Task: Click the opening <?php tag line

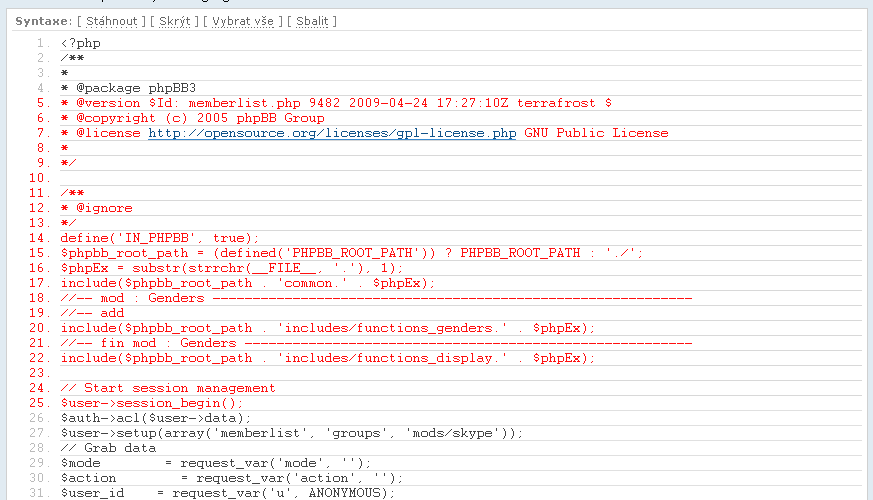Action: tap(81, 43)
